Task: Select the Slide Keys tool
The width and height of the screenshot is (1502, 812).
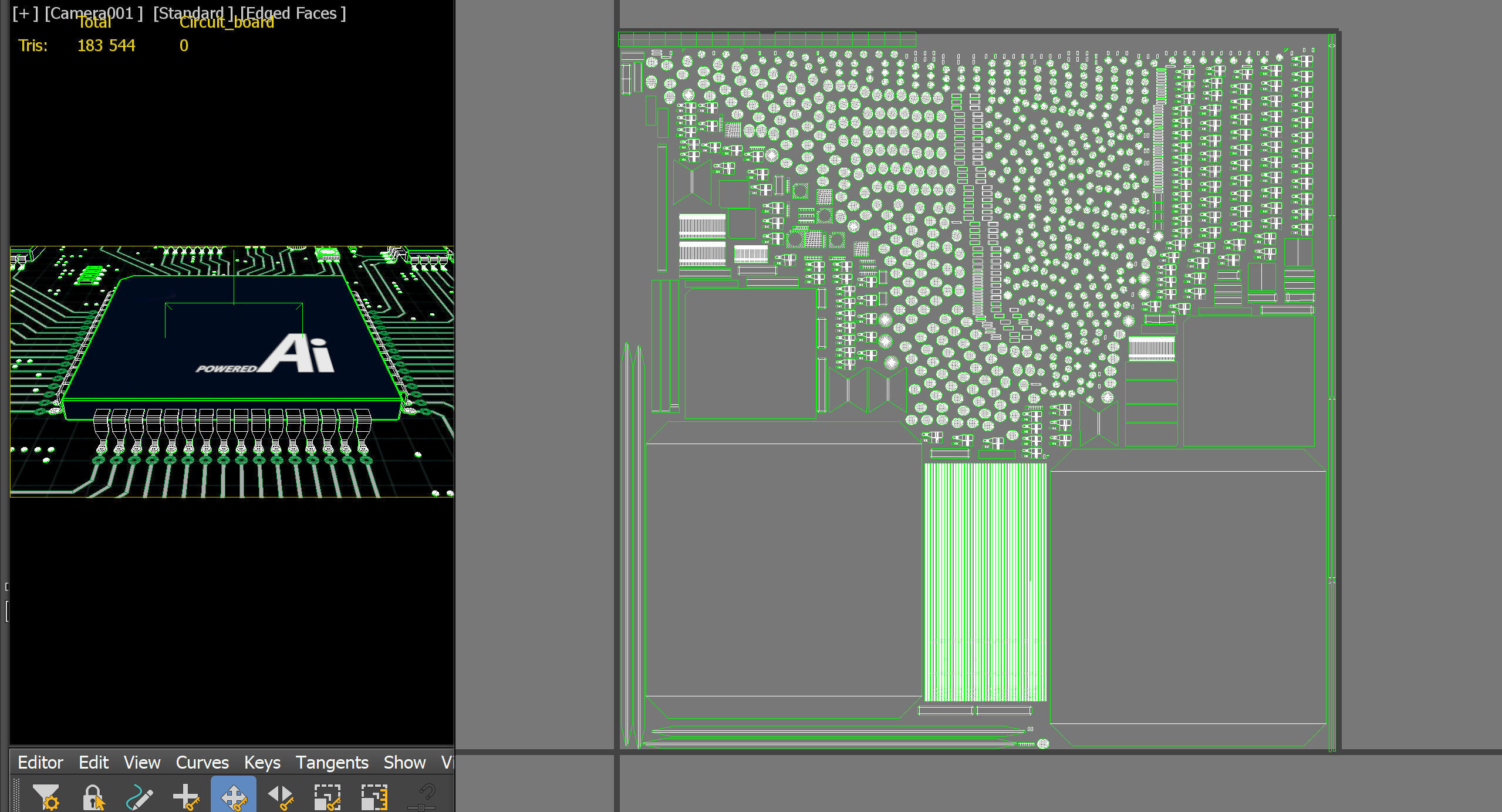Action: point(280,797)
